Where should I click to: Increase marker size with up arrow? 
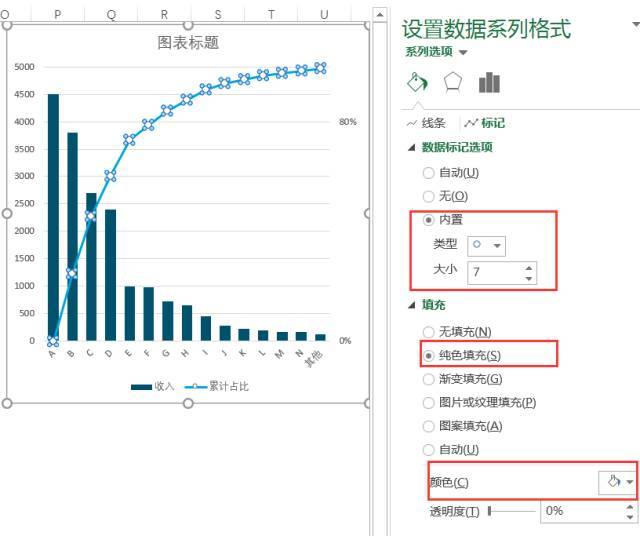point(529,268)
